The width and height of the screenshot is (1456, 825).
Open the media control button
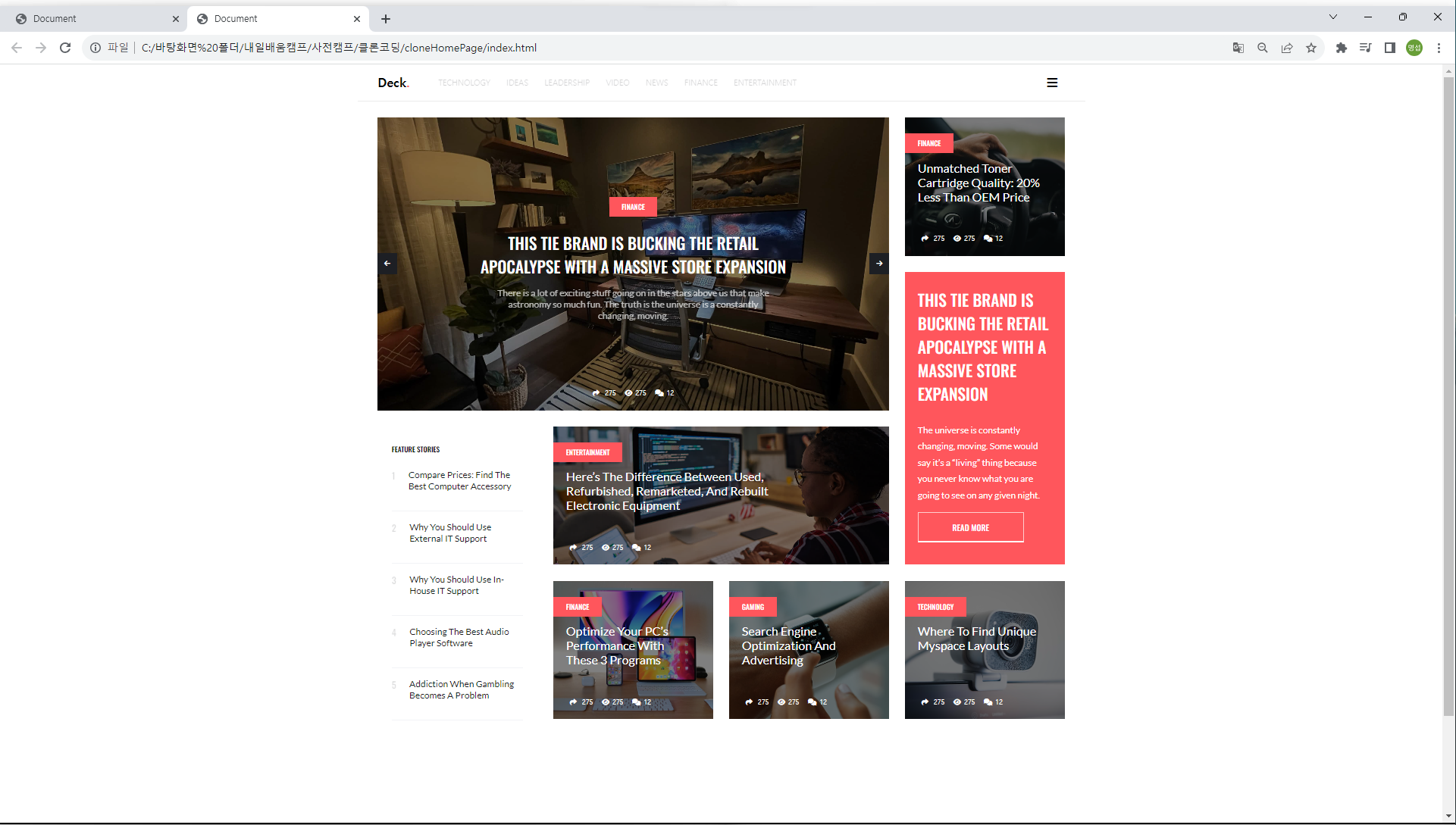[1366, 48]
